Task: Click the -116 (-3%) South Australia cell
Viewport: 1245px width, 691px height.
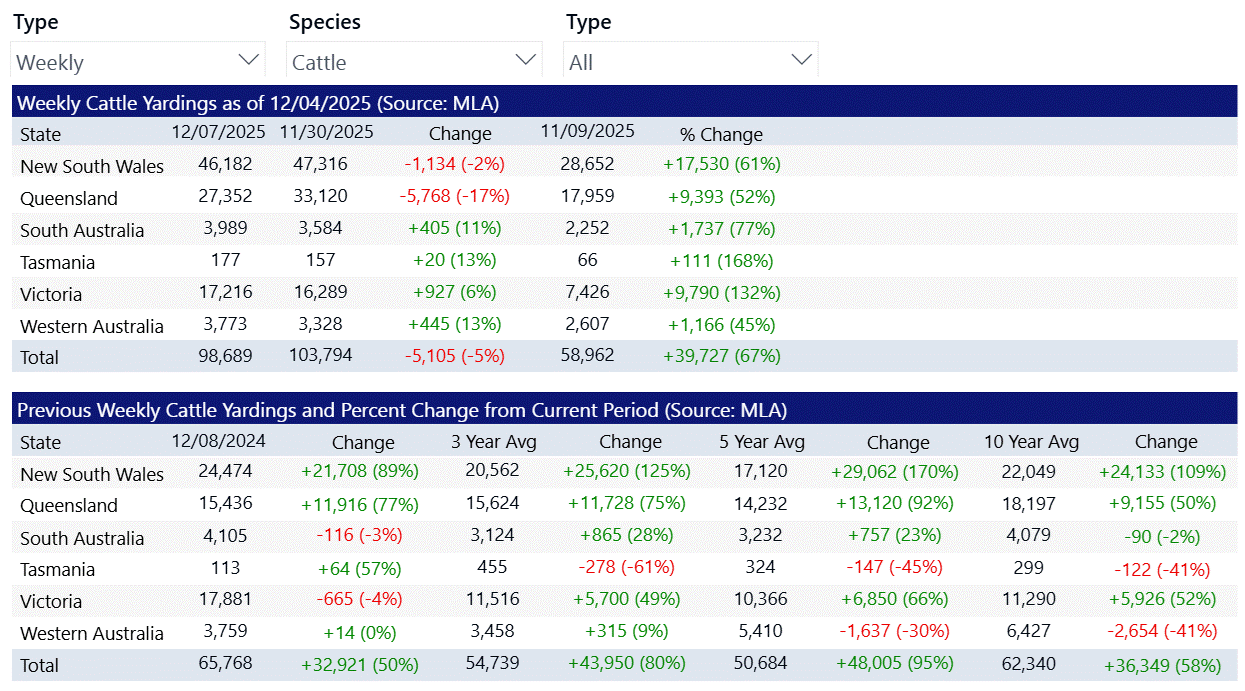Action: click(x=360, y=535)
